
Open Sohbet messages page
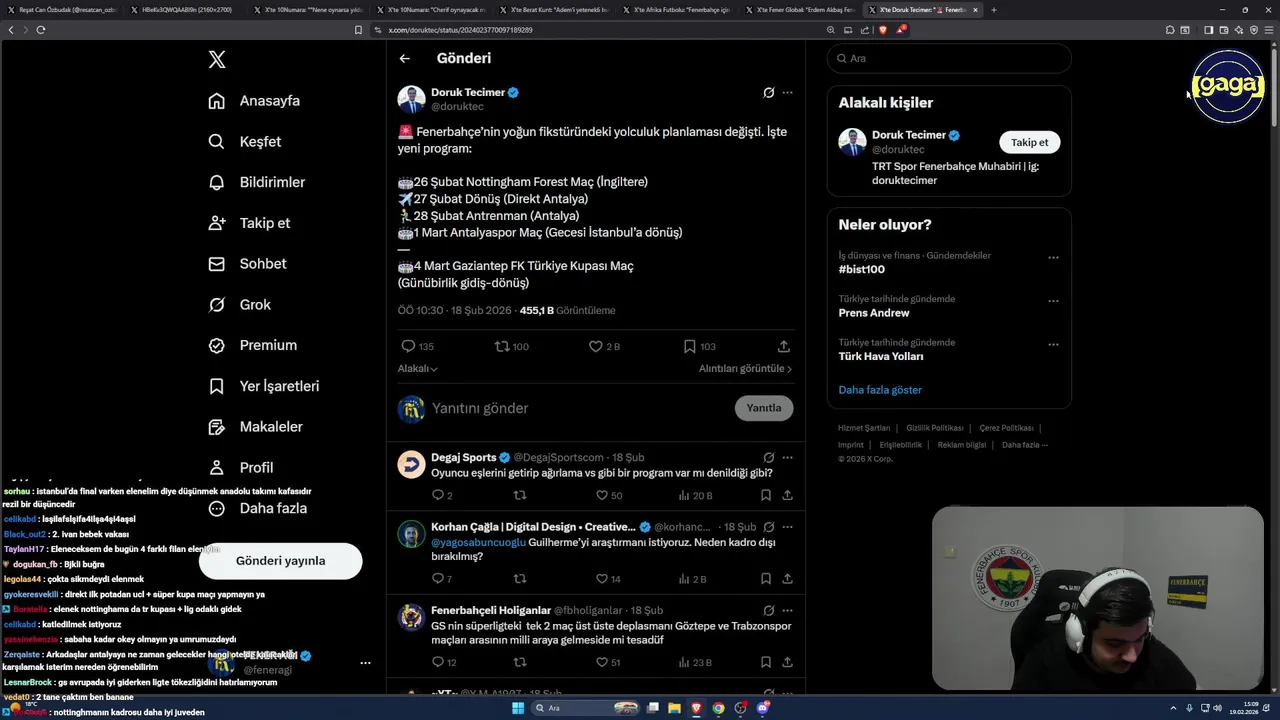(247, 264)
